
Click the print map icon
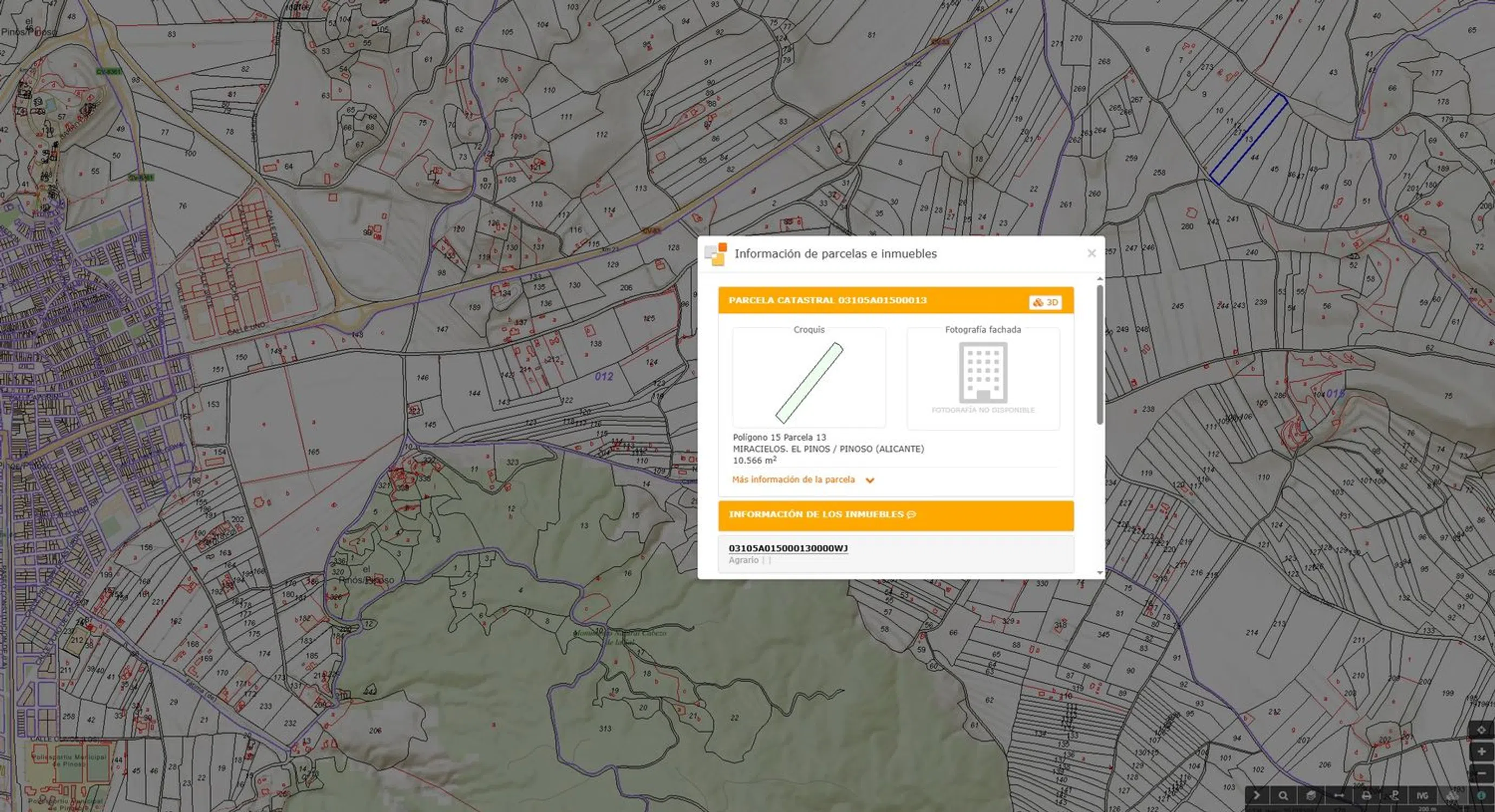point(1366,796)
